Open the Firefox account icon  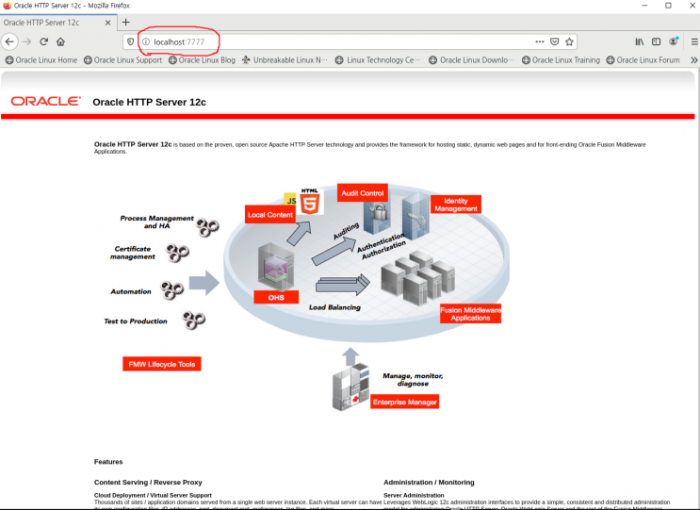[673, 42]
